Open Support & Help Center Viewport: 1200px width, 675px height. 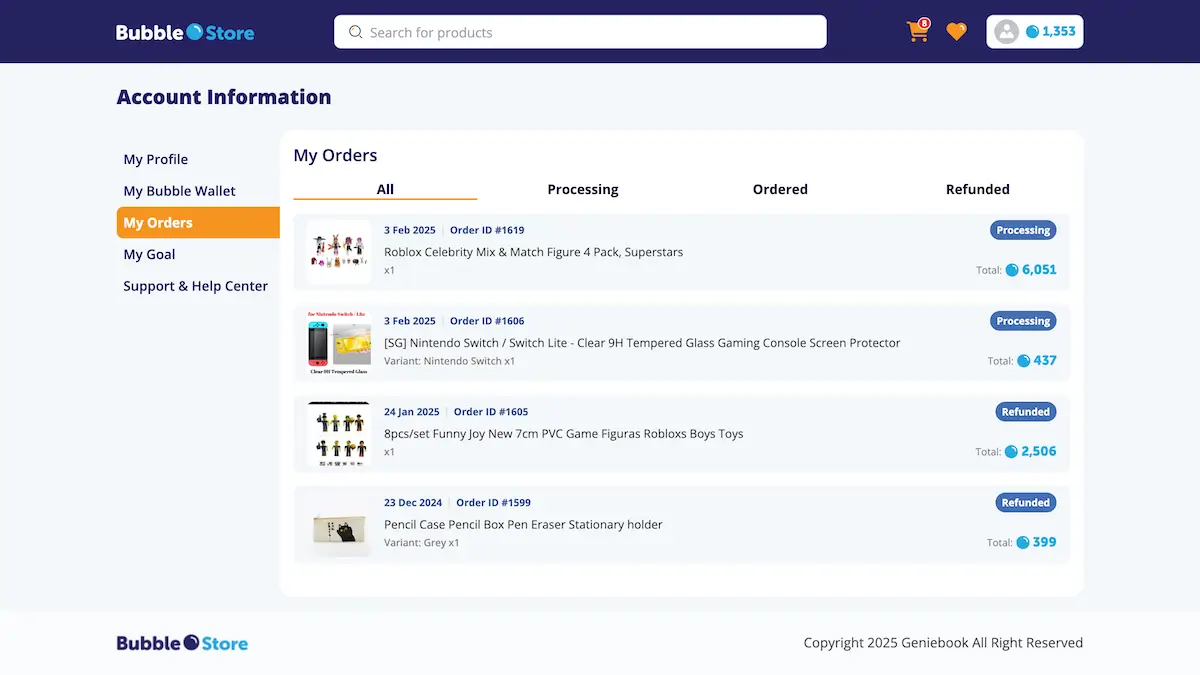coord(196,286)
